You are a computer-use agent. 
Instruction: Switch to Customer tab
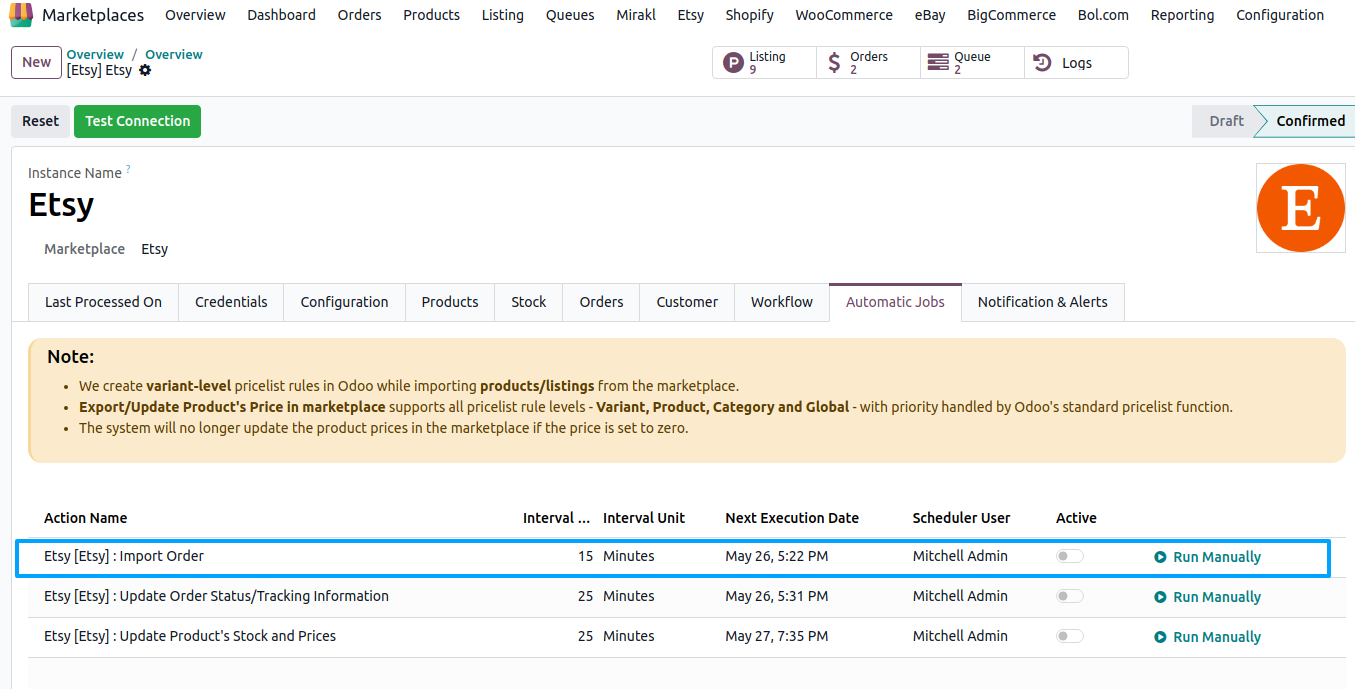pyautogui.click(x=687, y=302)
